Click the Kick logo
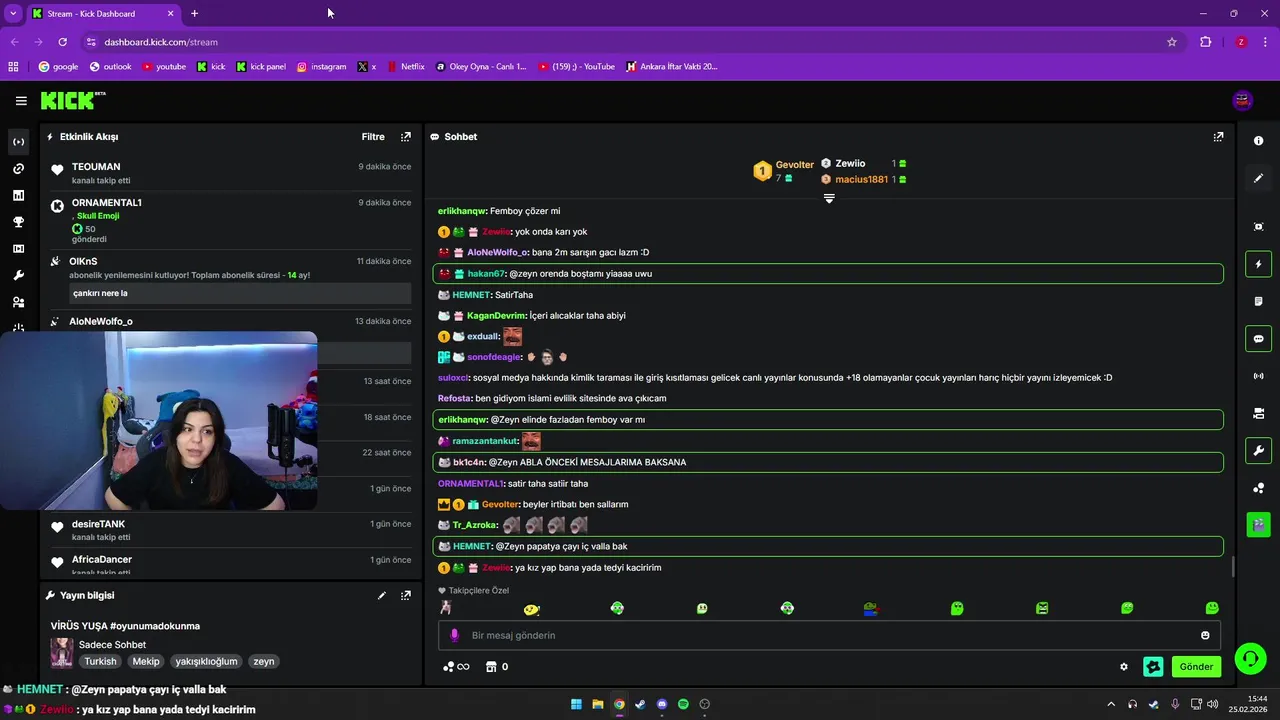 [x=72, y=100]
